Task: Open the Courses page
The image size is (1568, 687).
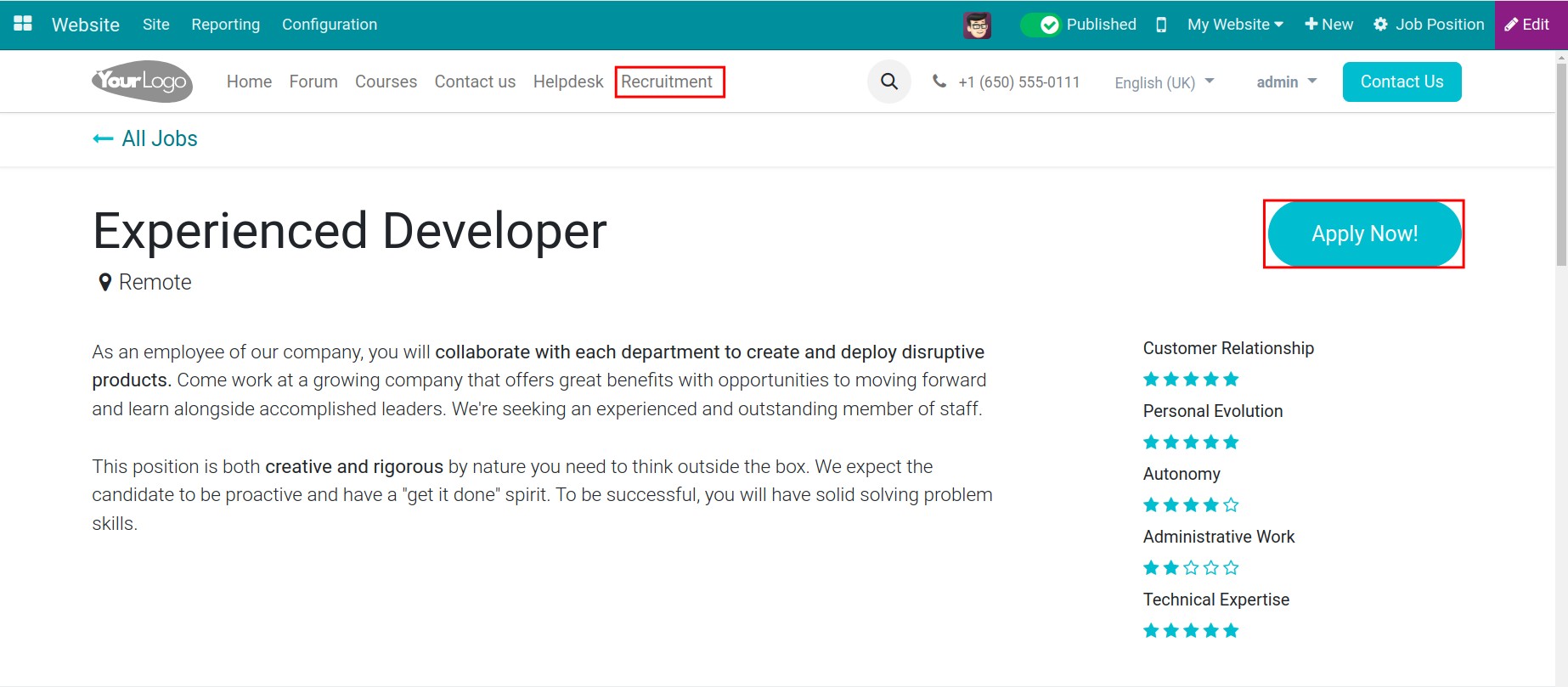Action: coord(386,82)
